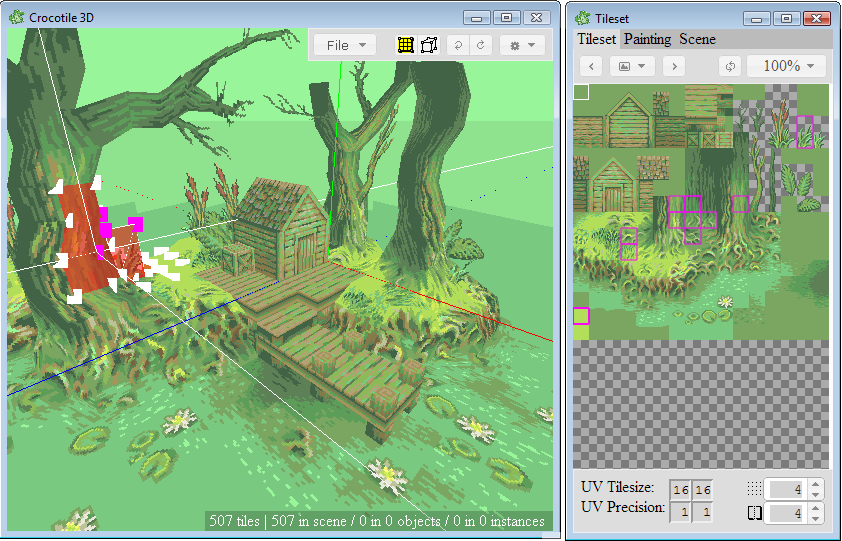Go to next tileset with right arrow
This screenshot has width=842, height=541.
point(674,66)
